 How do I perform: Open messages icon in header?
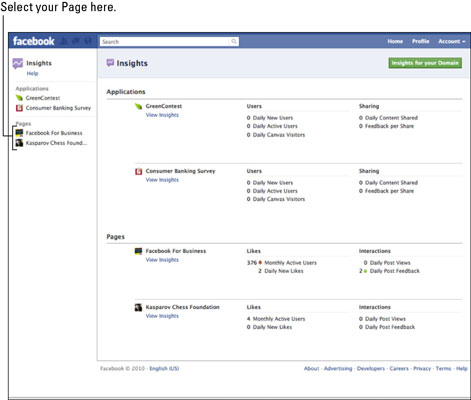pyautogui.click(x=76, y=41)
